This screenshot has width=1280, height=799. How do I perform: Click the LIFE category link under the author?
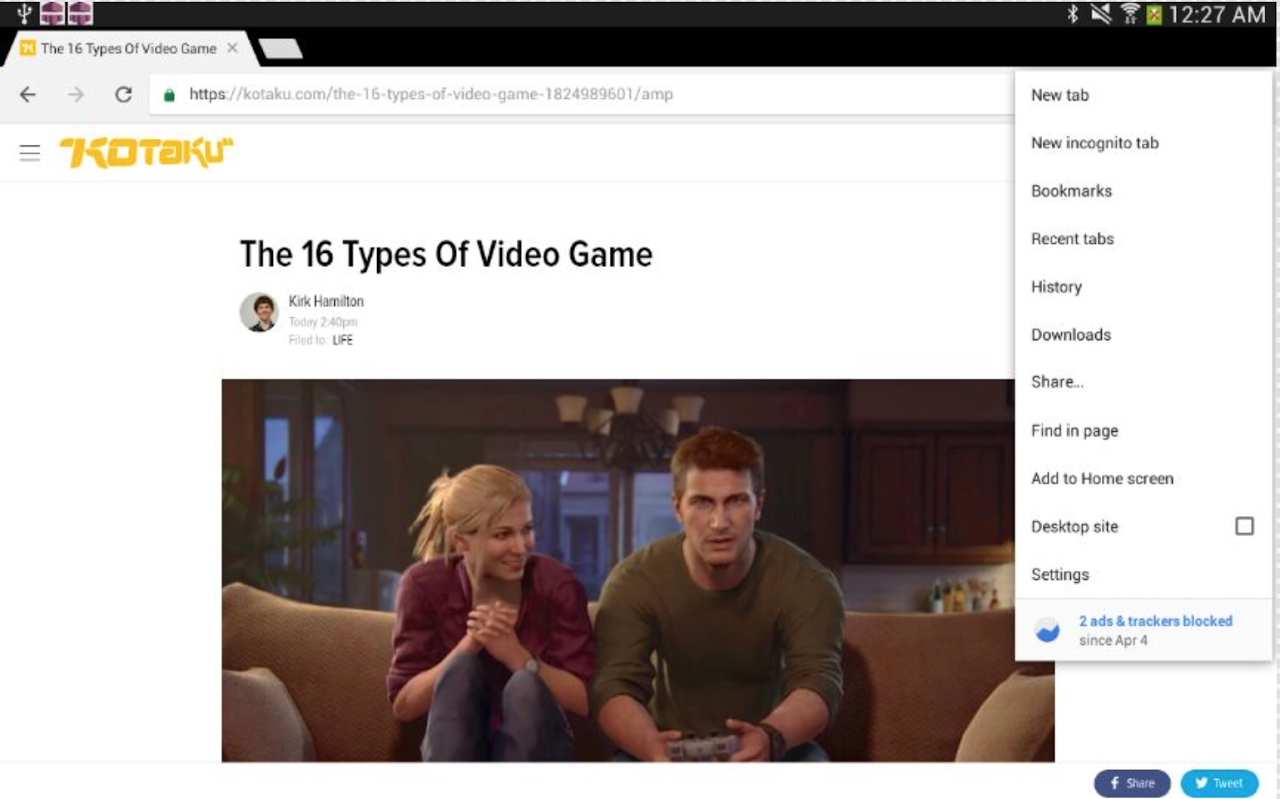(x=342, y=340)
